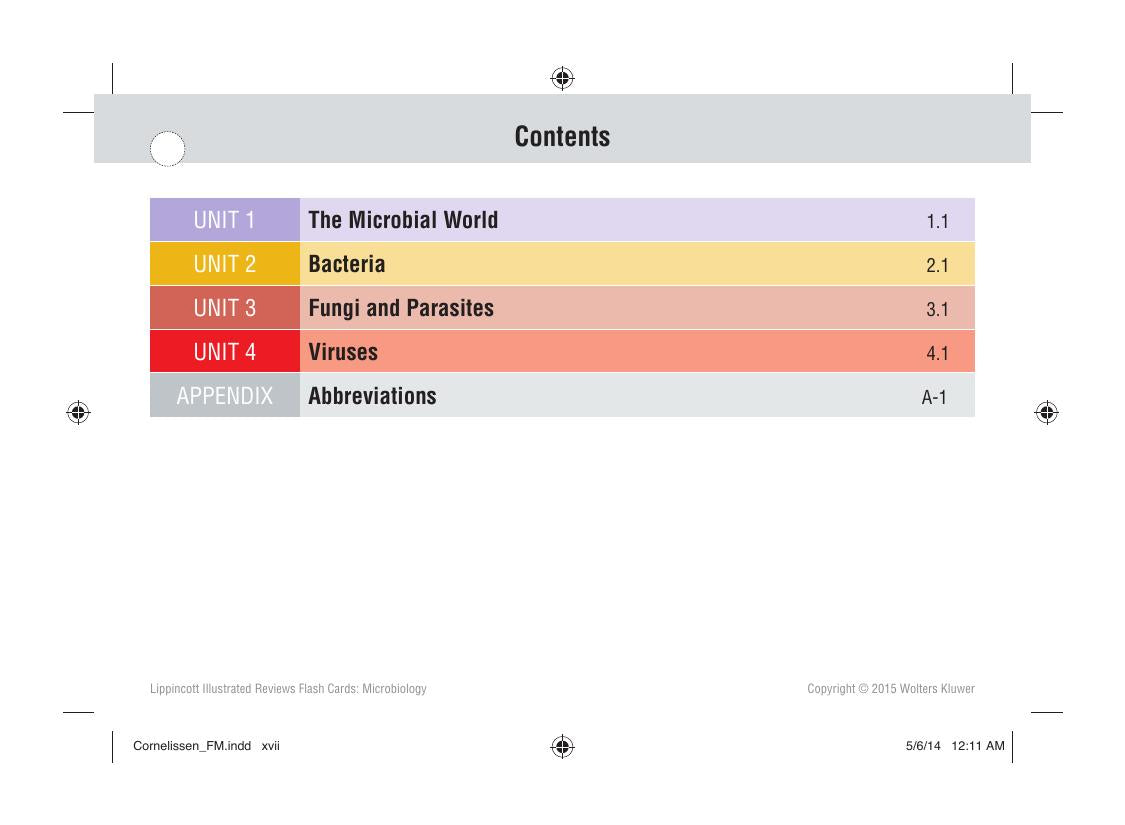Click page number 1.1
Screen dimensions: 1125x825
(x=937, y=221)
